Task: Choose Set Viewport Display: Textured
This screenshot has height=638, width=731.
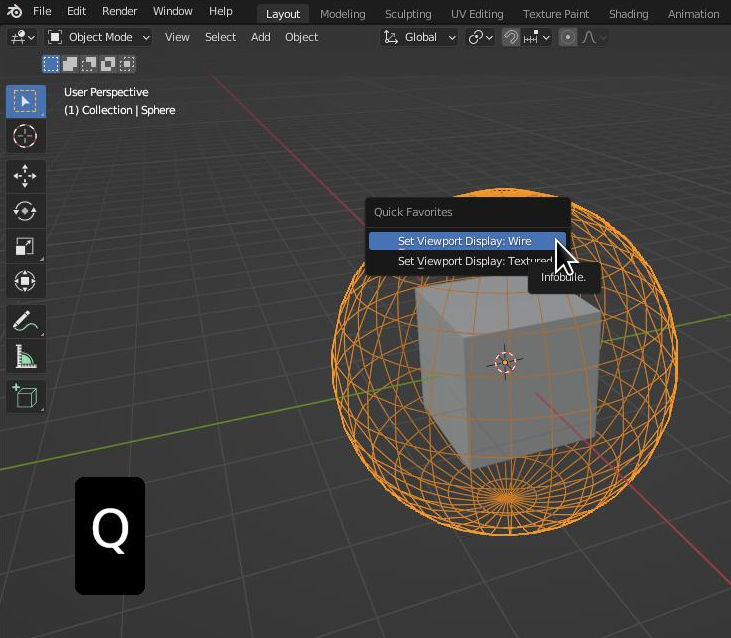Action: (x=467, y=261)
